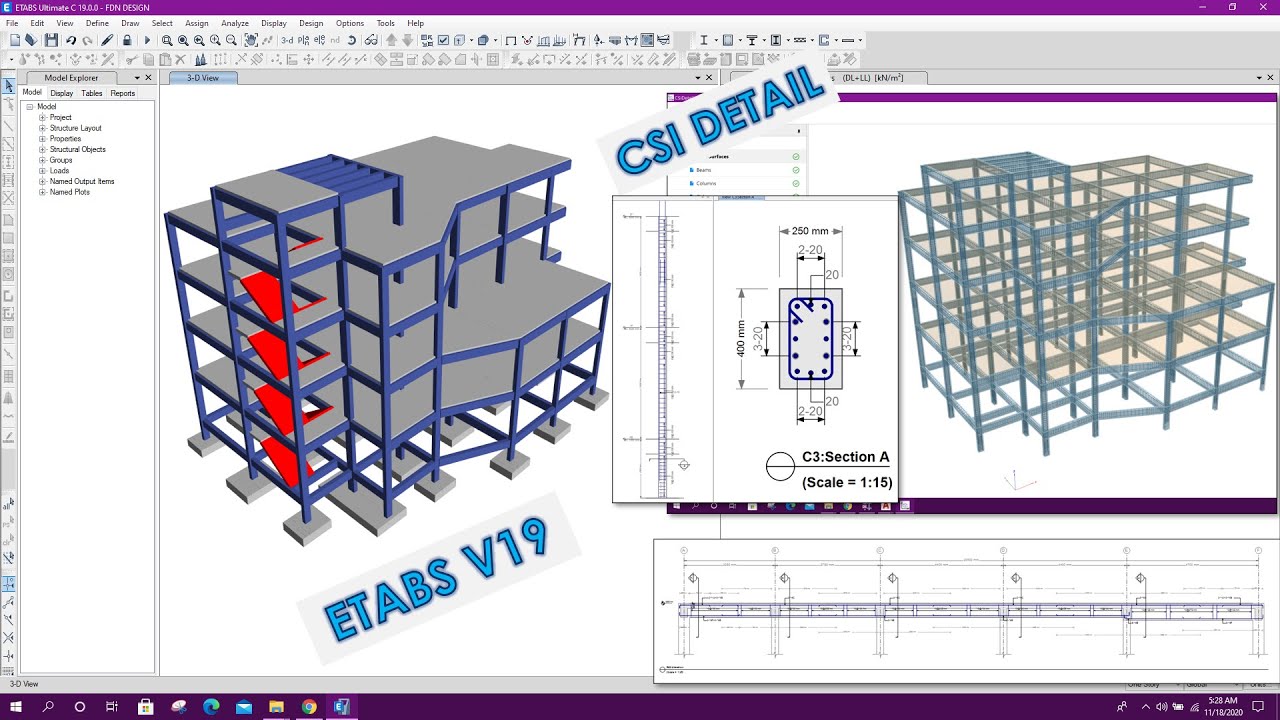Image resolution: width=1280 pixels, height=720 pixels.
Task: Open the Design menu
Action: (311, 23)
